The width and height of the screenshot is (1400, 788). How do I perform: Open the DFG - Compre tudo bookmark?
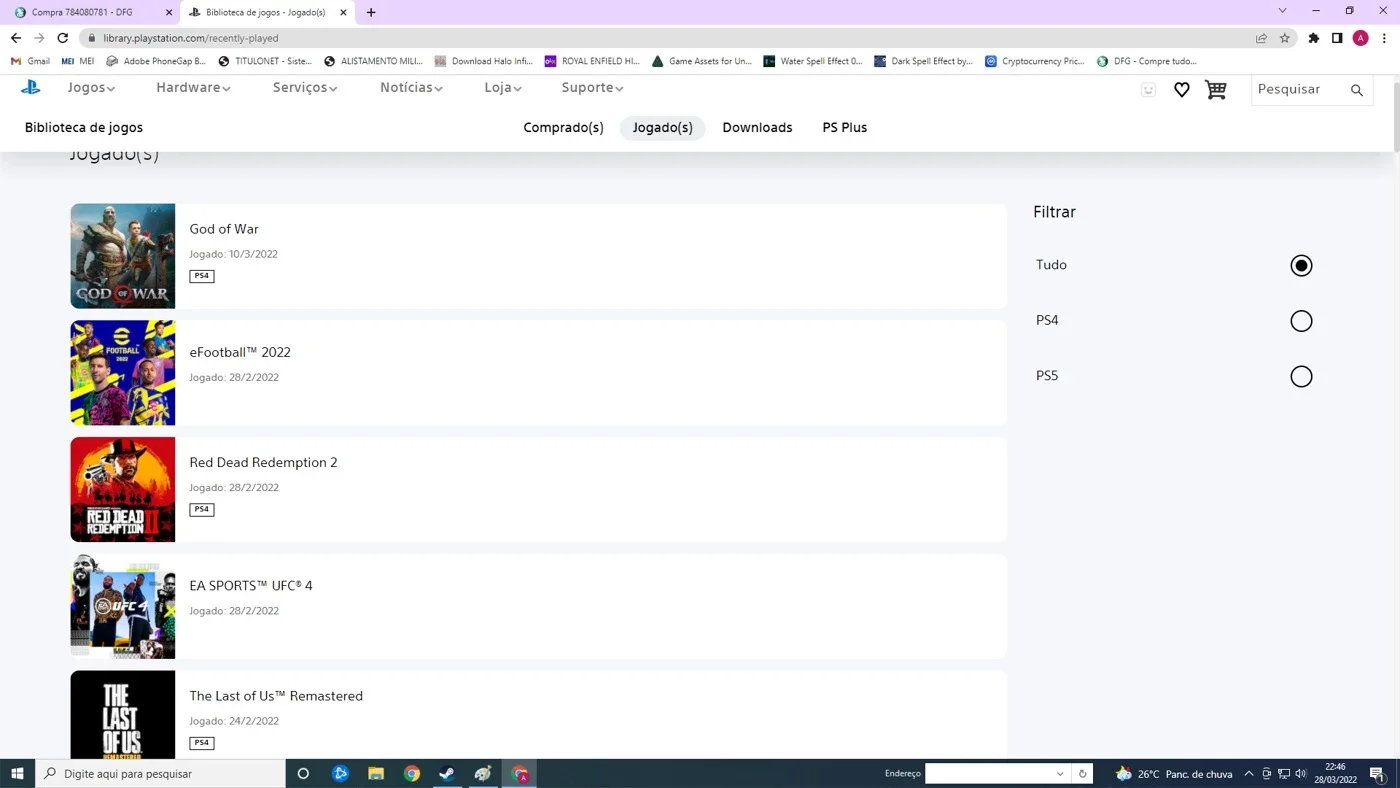[x=1147, y=61]
